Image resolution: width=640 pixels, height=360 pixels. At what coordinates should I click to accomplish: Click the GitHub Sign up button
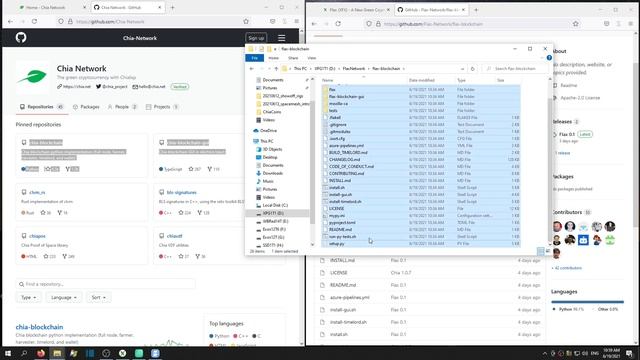click(256, 38)
